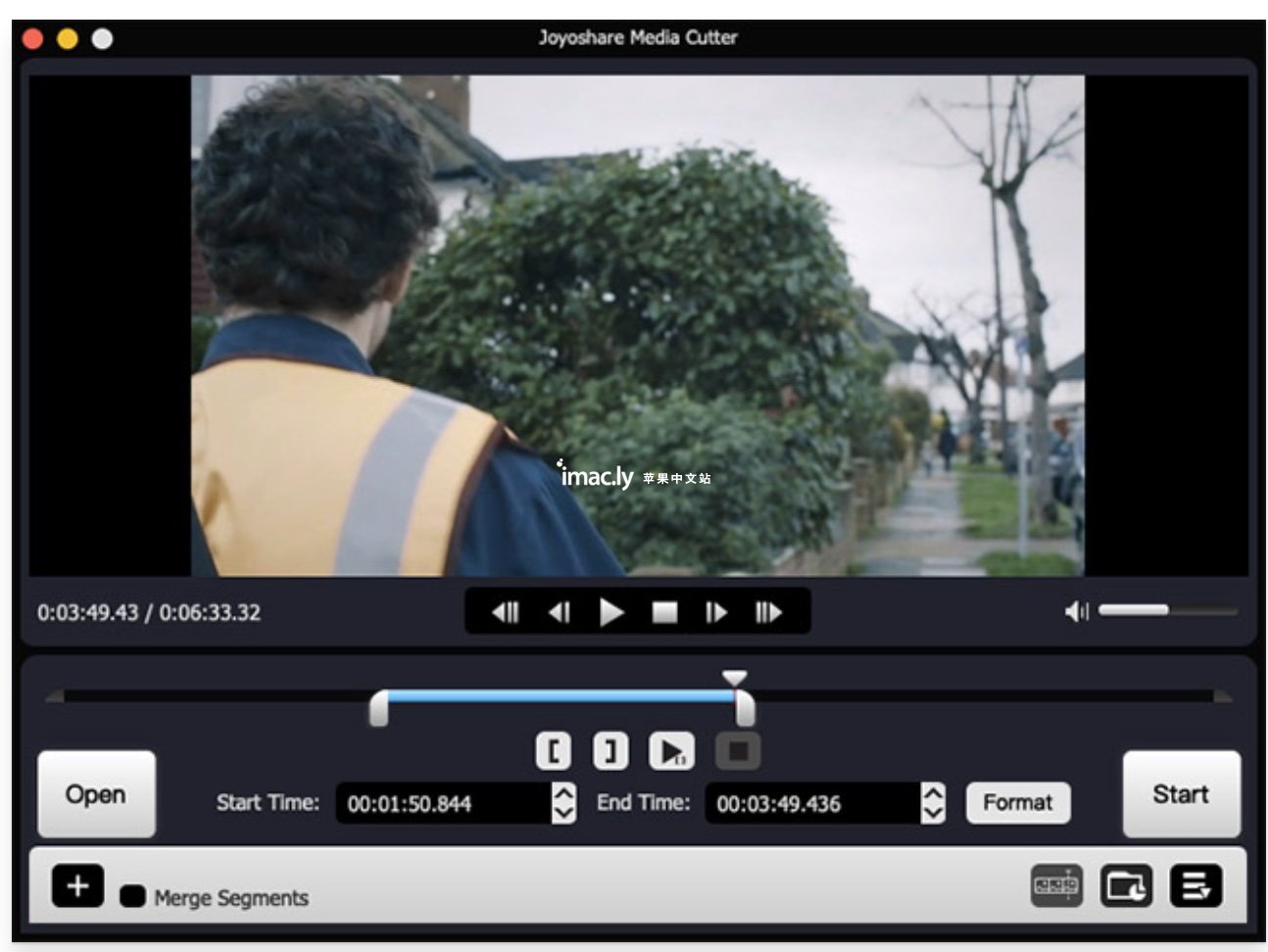1268x952 pixels.
Task: Open the video editing filmstrip icon
Action: coord(1056,886)
